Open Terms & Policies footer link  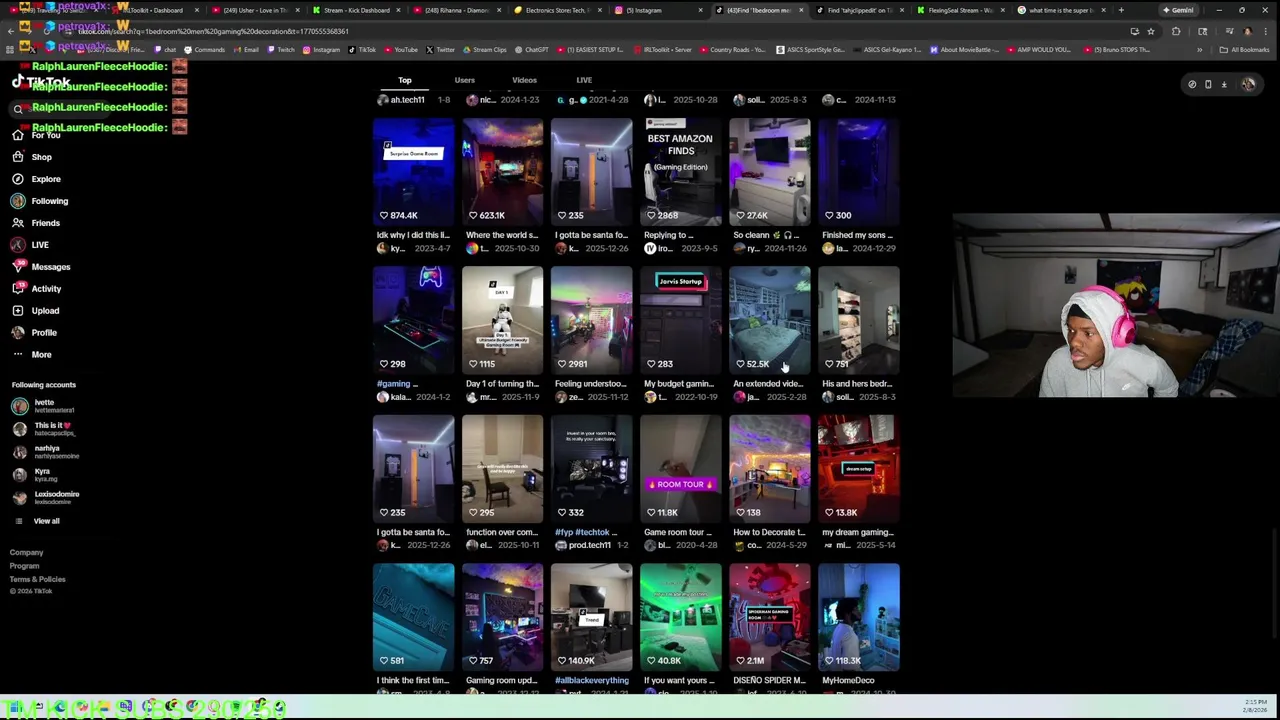[38, 579]
